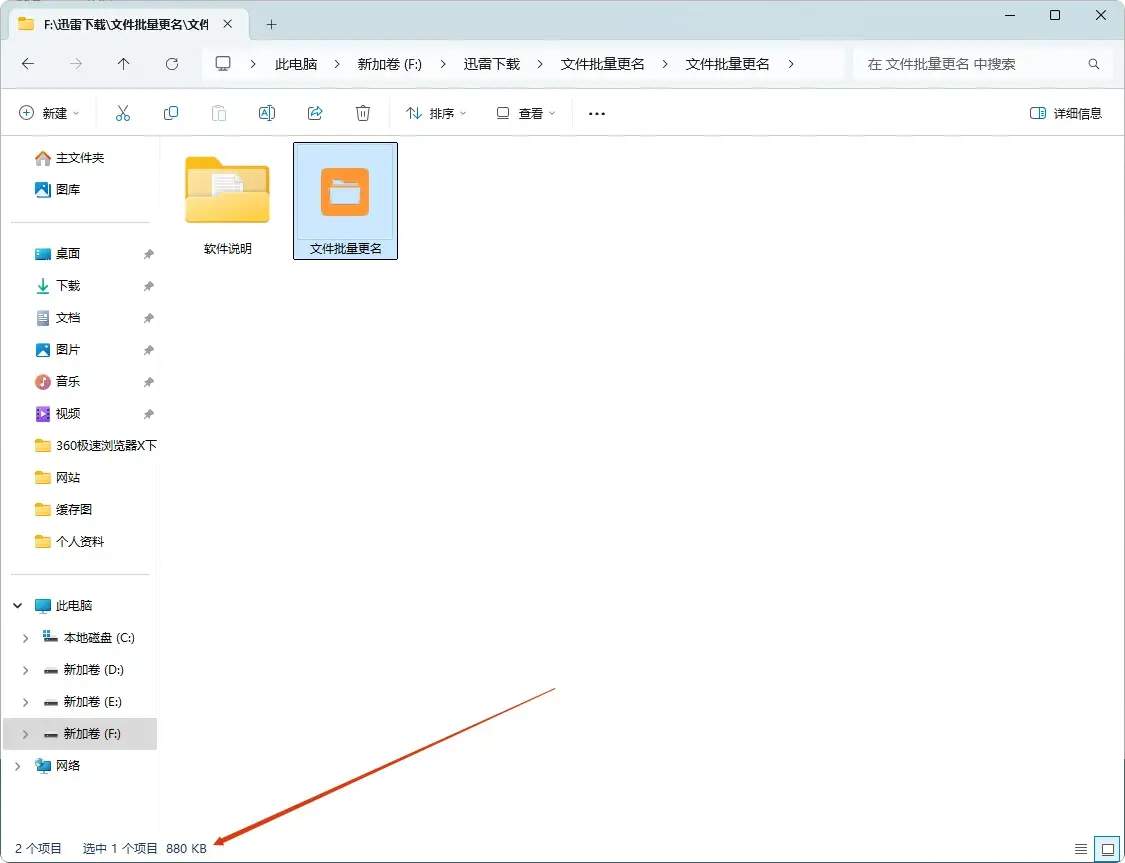
Task: Open the 查看 (View) dropdown
Action: coord(525,112)
